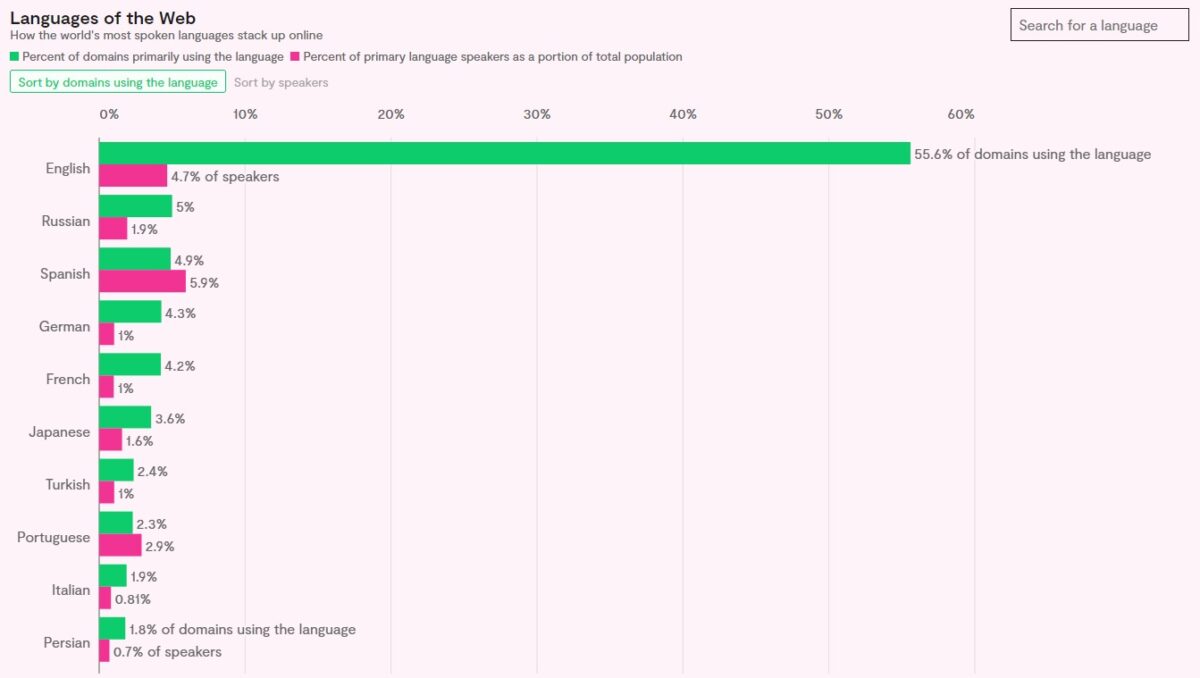
Task: Enable sorting by speakers
Action: [282, 82]
